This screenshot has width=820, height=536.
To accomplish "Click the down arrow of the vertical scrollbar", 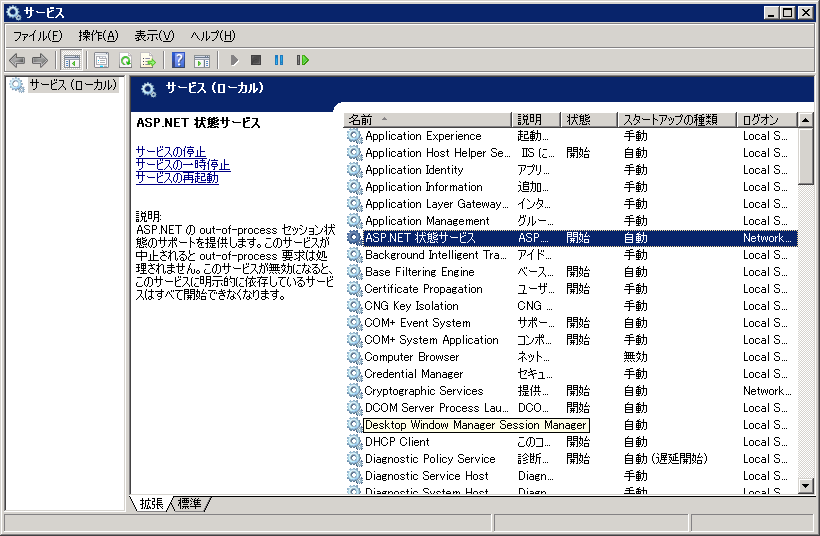I will click(805, 486).
